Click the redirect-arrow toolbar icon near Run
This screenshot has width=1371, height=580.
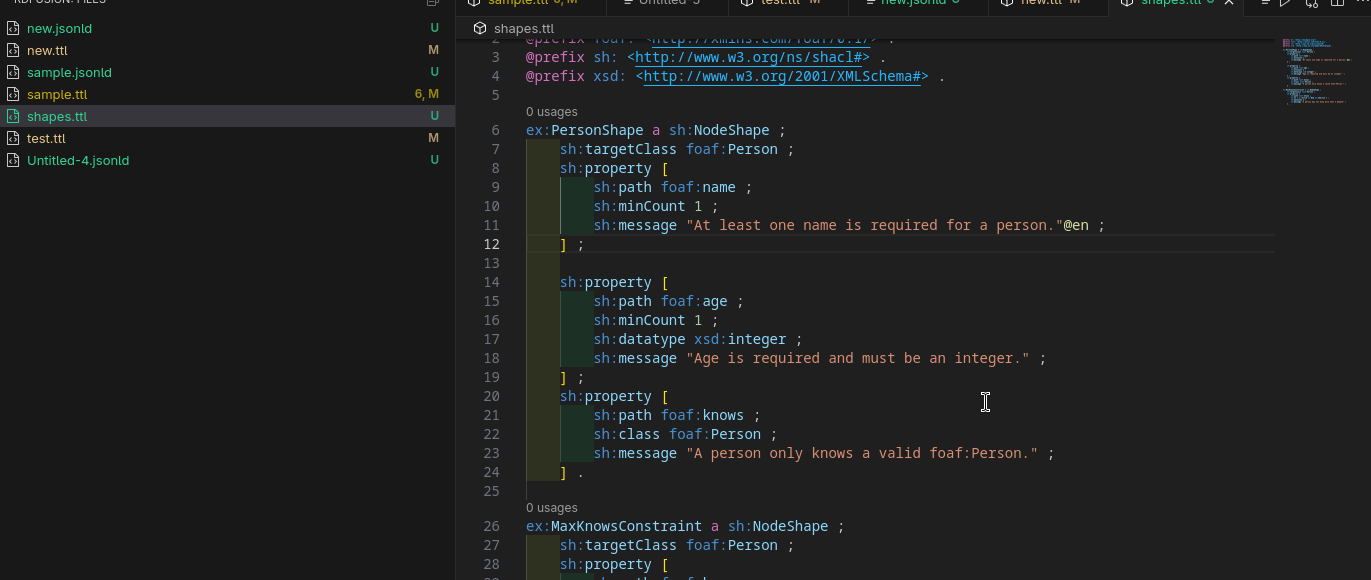(x=1312, y=3)
